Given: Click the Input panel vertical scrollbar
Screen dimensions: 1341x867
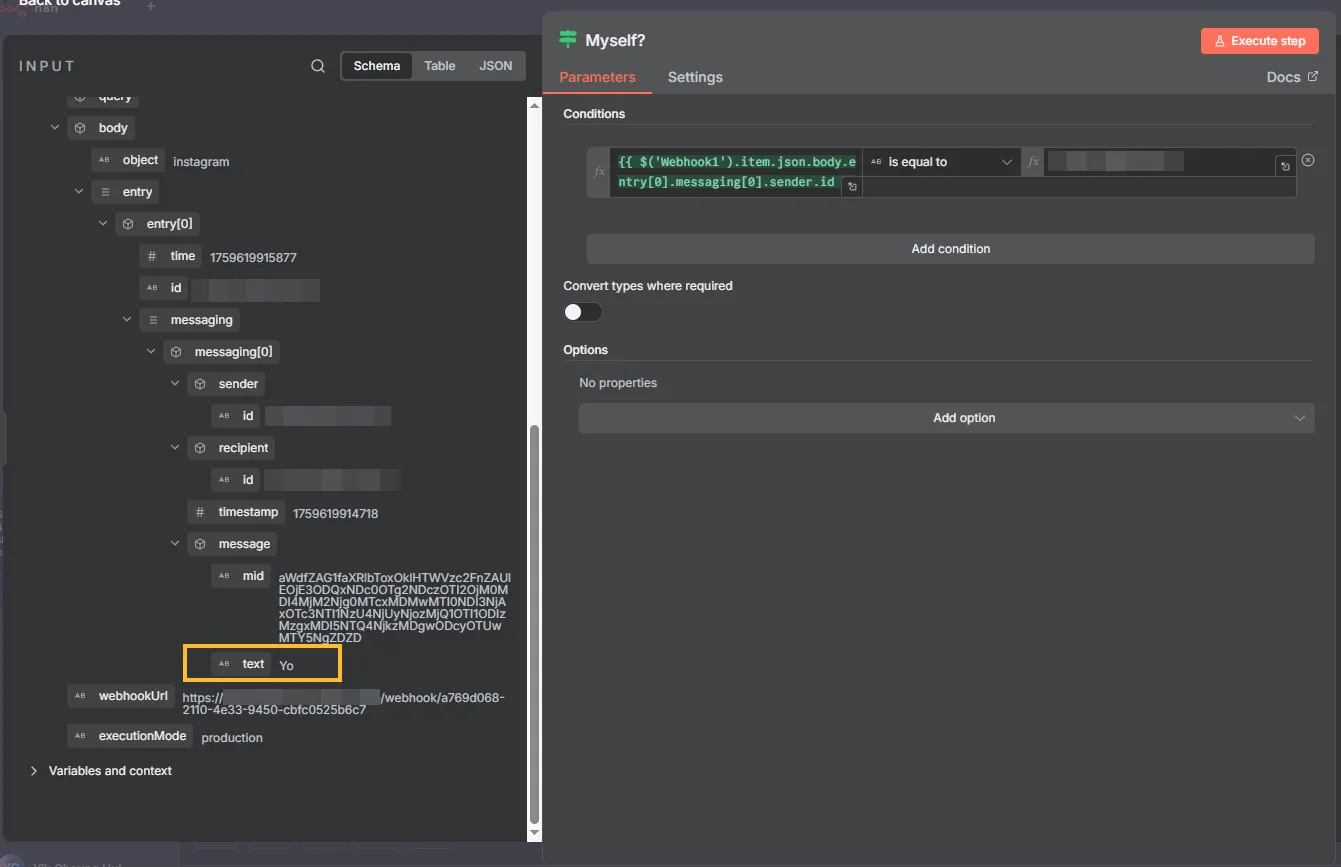Looking at the screenshot, I should click(534, 620).
